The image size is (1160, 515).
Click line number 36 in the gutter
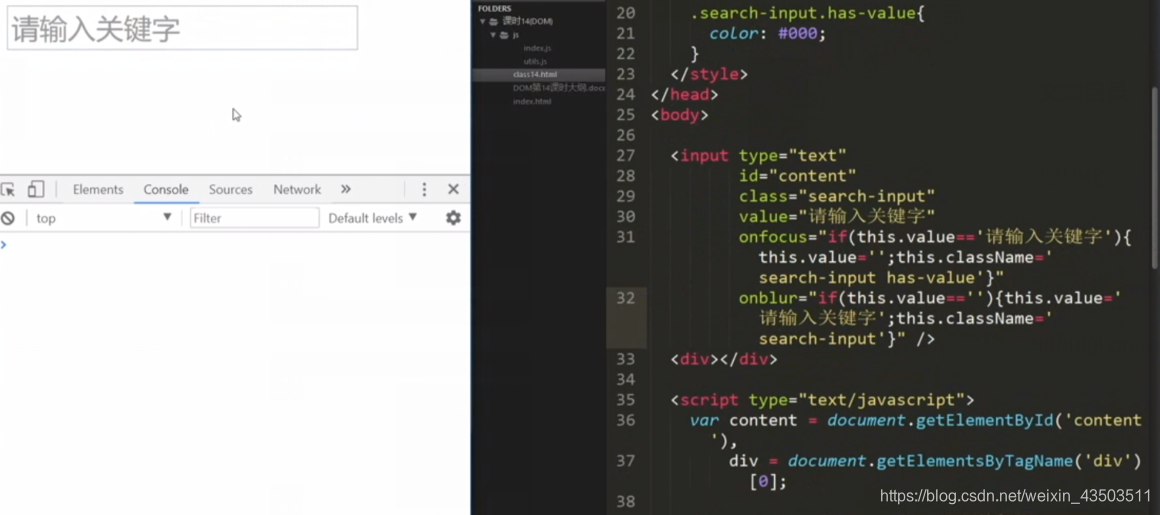(625, 420)
